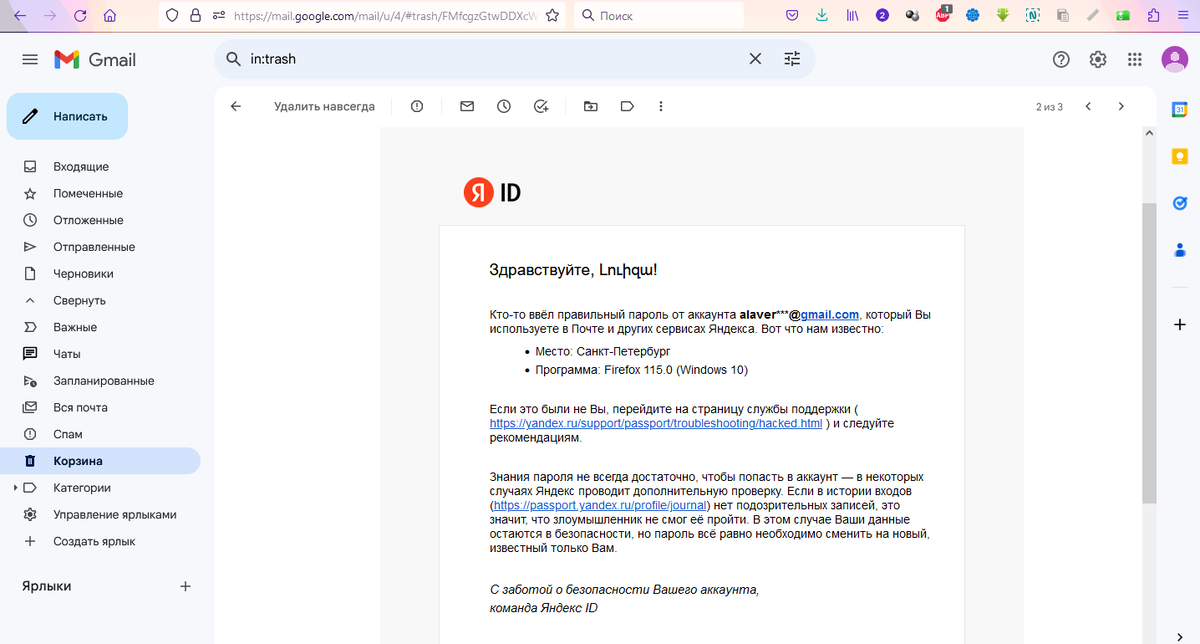1200x644 pixels.
Task: Select the Корзина trash folder
Action: (100, 461)
